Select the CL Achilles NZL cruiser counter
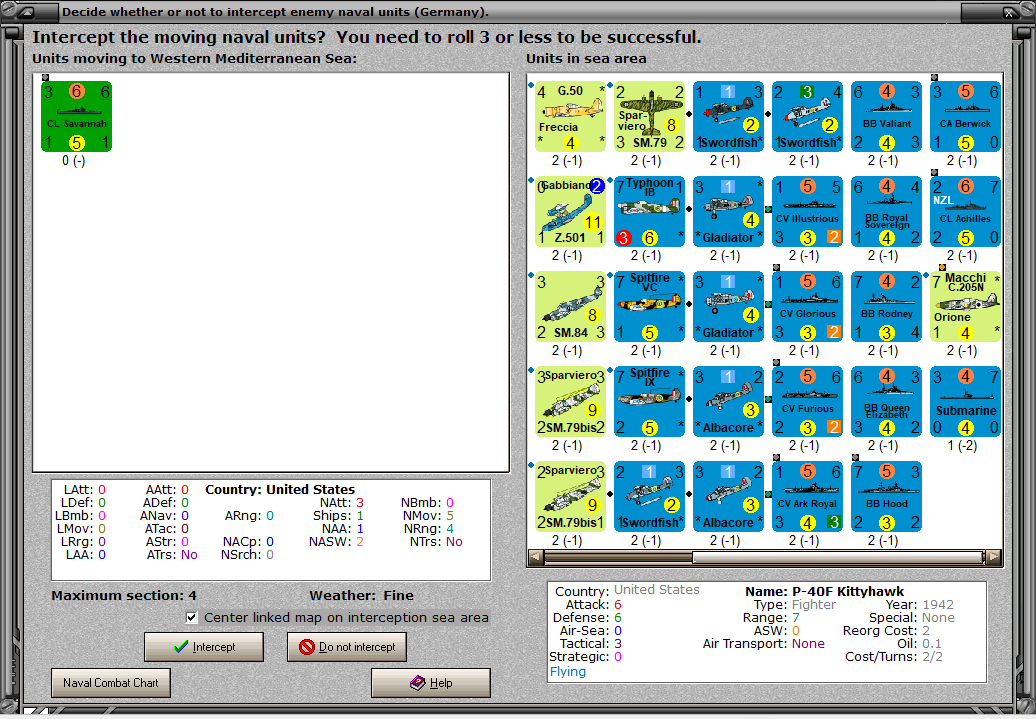Image resolution: width=1036 pixels, height=719 pixels. click(x=965, y=211)
